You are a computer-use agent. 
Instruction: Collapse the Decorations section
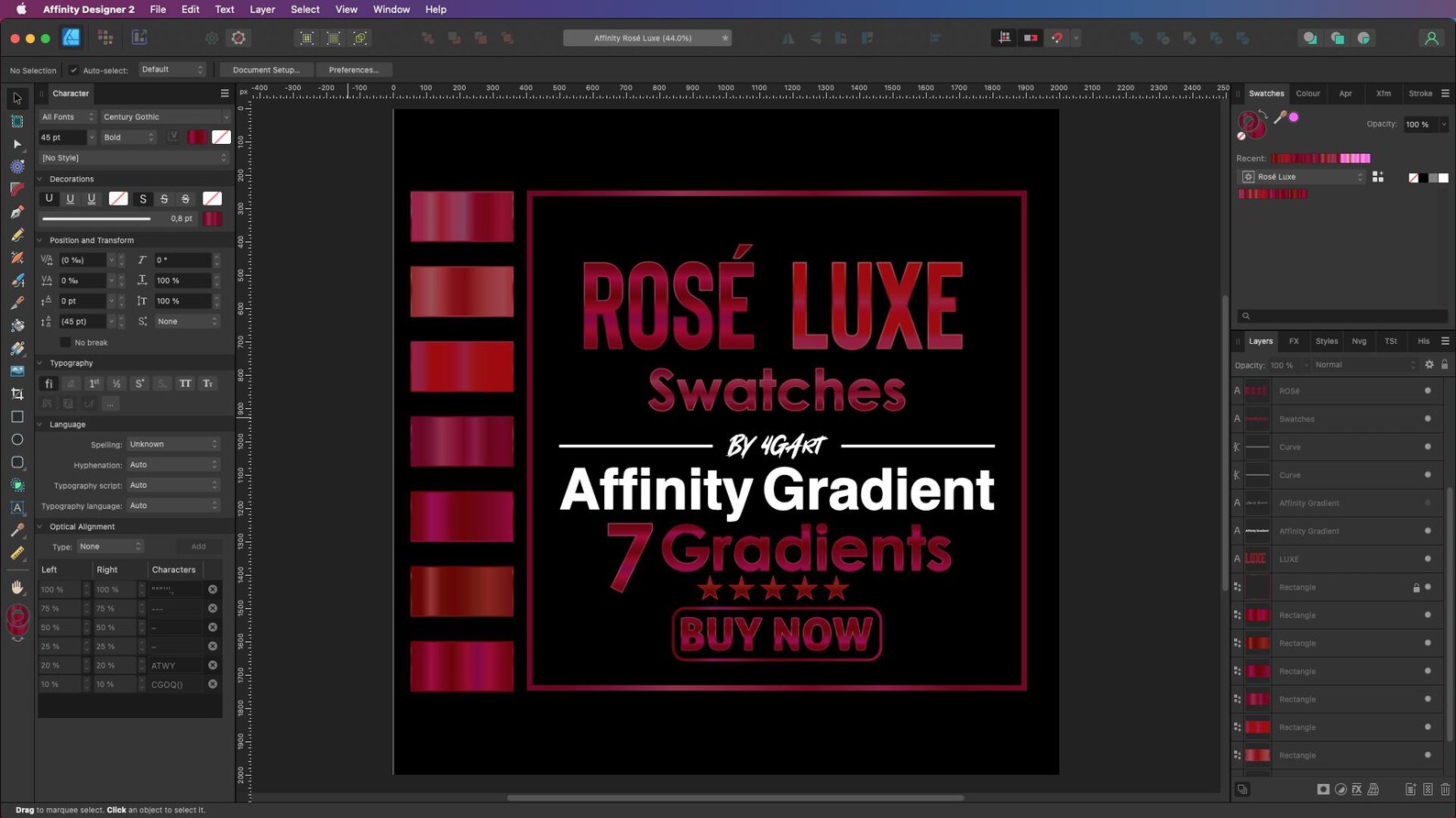click(x=40, y=179)
